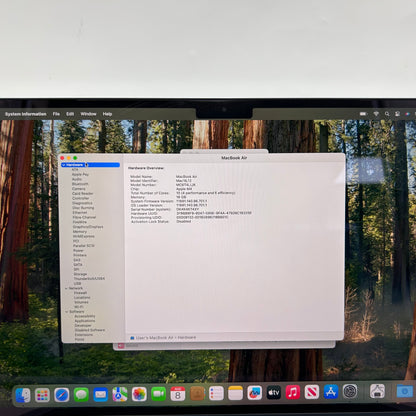Select Diagnostics in the sidebar
Screen dimensions: 416x416
[82, 203]
